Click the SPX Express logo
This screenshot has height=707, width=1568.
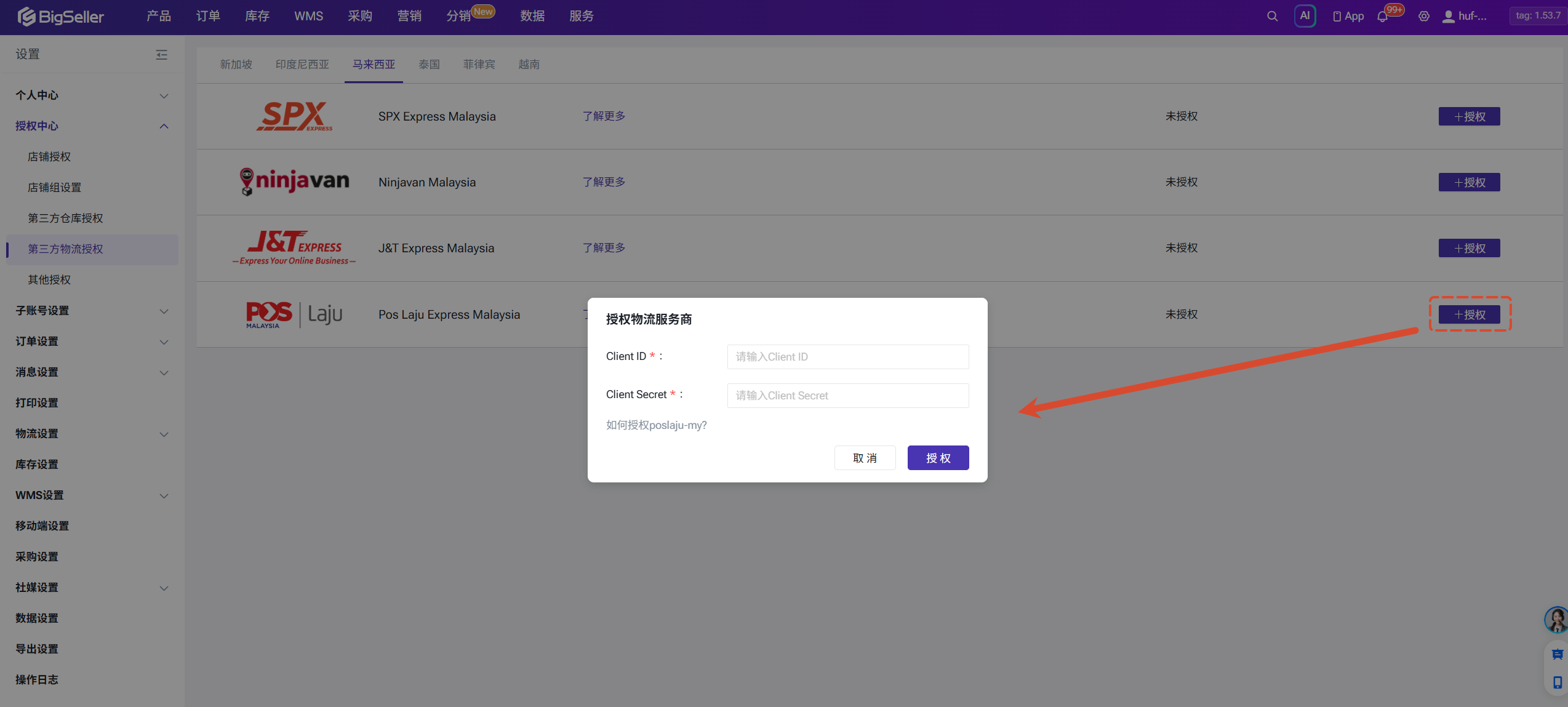click(294, 116)
